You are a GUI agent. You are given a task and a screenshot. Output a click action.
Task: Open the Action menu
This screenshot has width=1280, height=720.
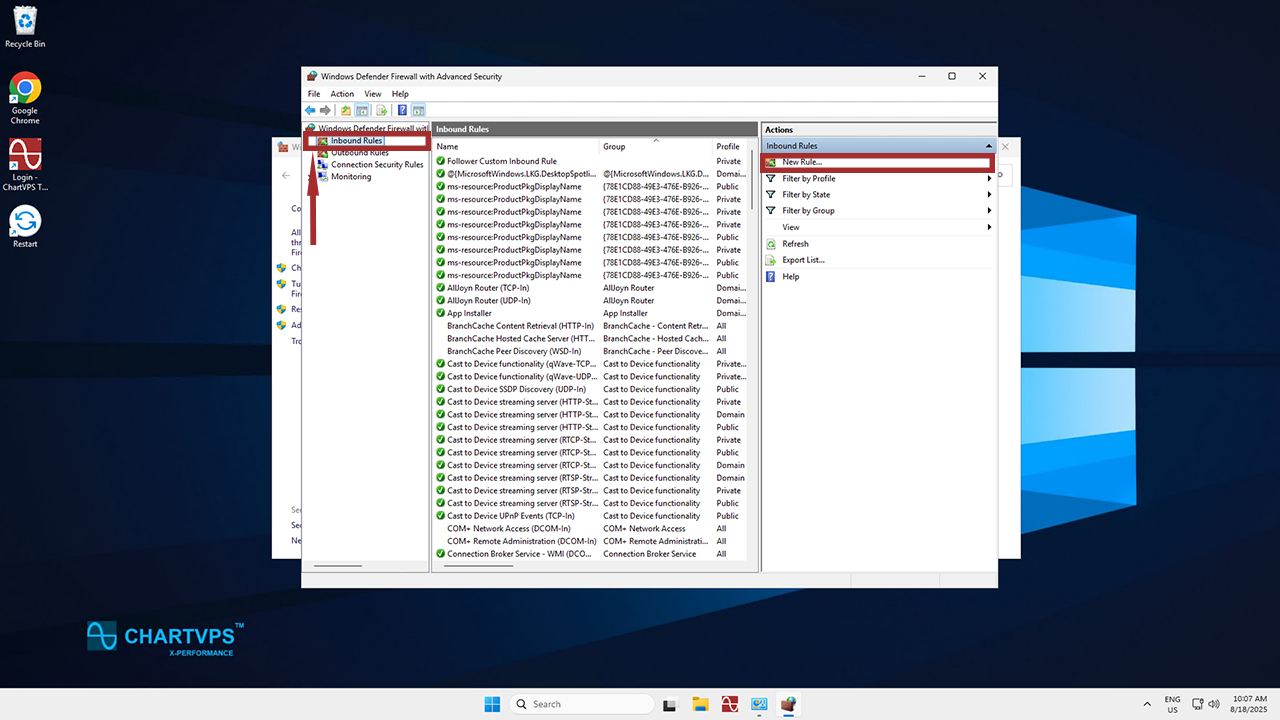[342, 94]
